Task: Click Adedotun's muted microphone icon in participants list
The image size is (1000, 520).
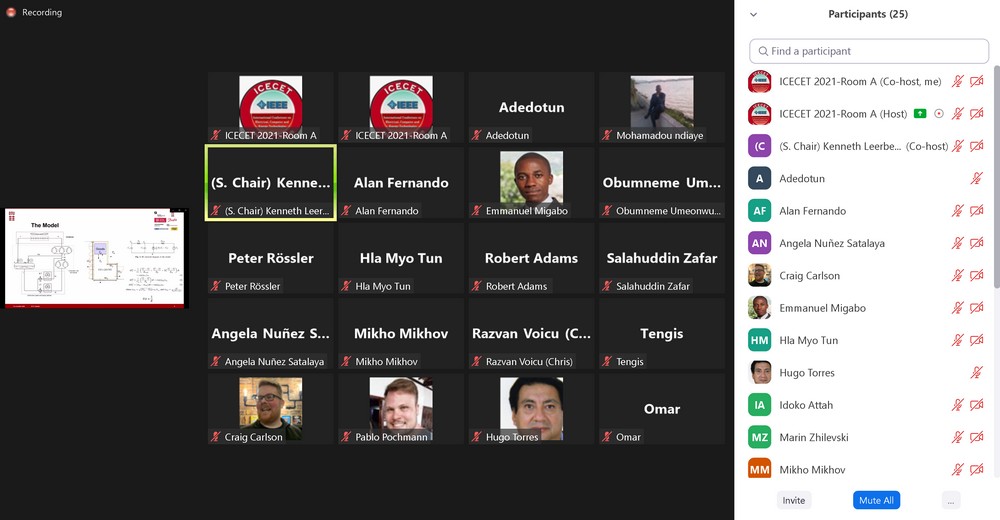Action: [x=976, y=179]
